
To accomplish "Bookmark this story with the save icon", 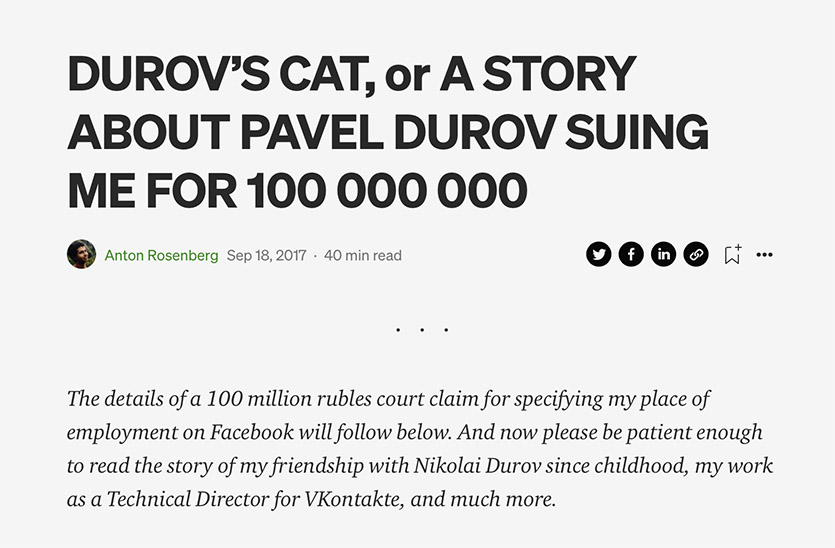I will coord(732,255).
